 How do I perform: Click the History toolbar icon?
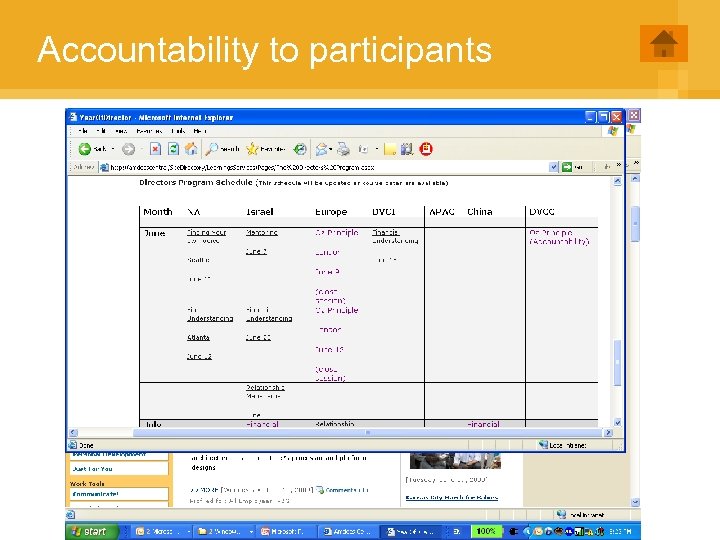tap(300, 149)
